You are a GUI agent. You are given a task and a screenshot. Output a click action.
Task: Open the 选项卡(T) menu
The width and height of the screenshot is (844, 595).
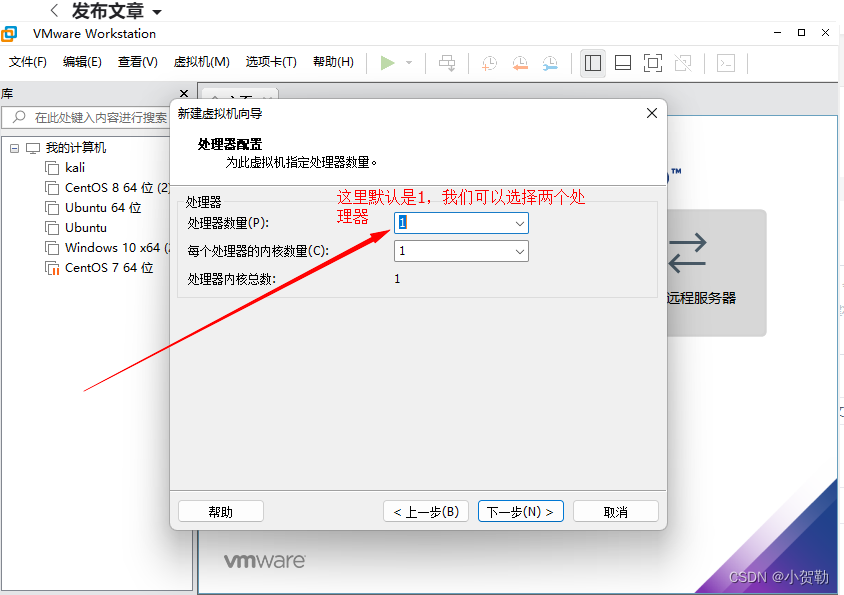(x=271, y=62)
